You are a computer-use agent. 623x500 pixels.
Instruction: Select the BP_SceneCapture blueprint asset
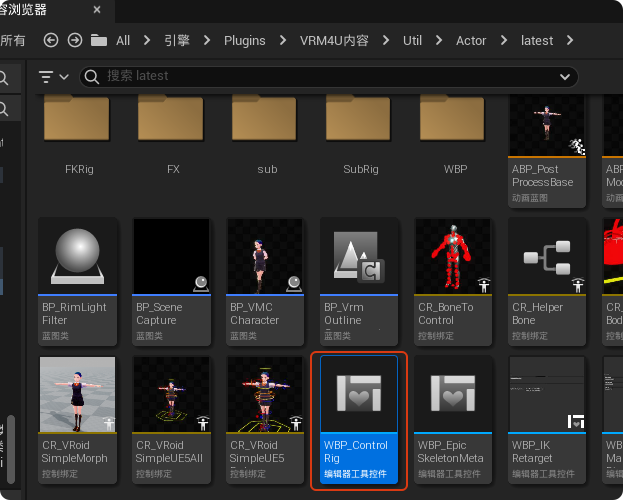click(x=171, y=282)
